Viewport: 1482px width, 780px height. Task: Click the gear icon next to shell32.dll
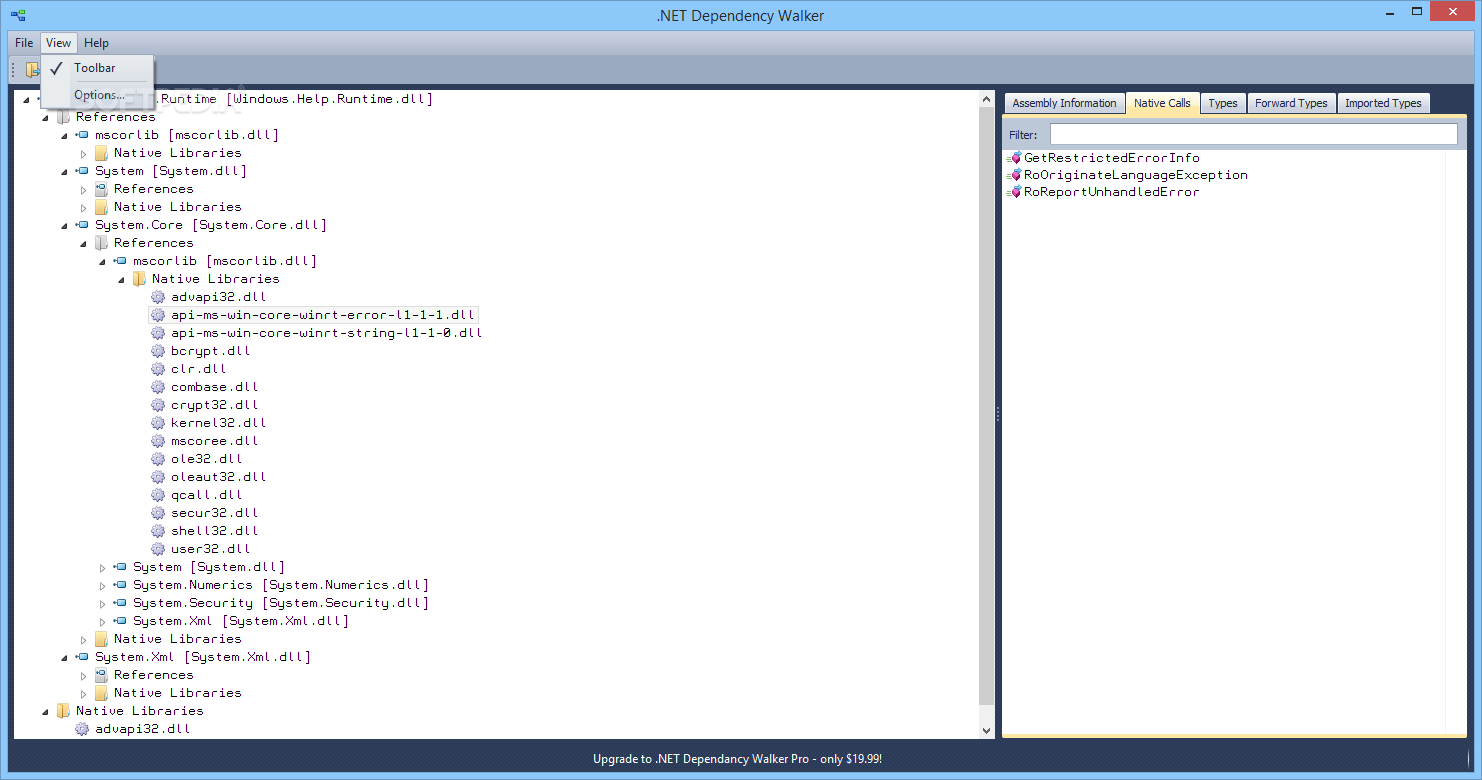click(x=158, y=531)
